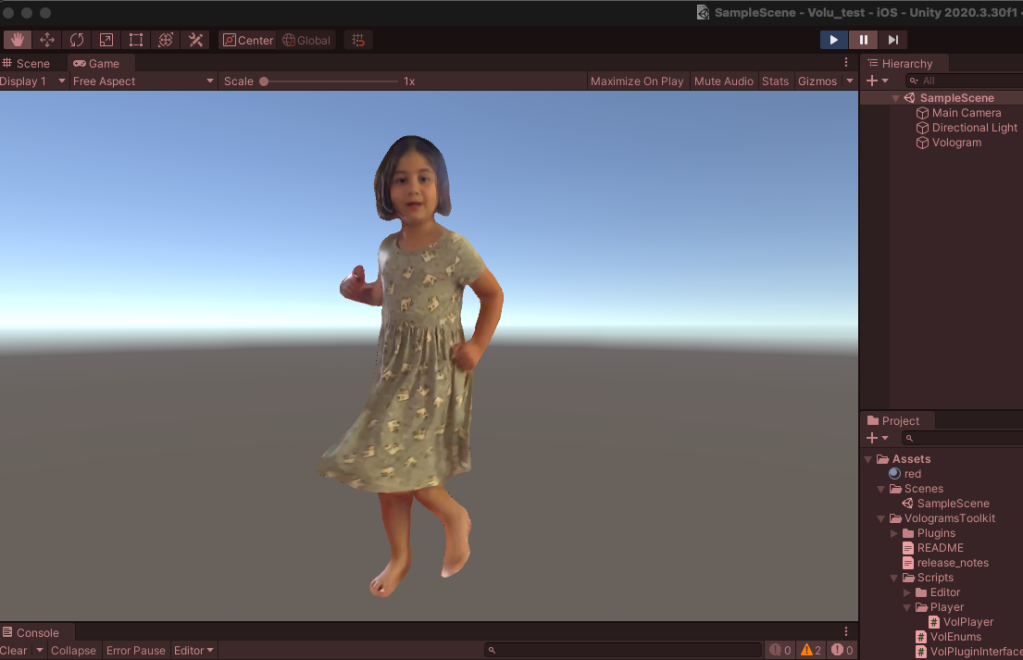Collapse the VologramsToolkit folder
This screenshot has width=1023, height=660.
click(882, 519)
